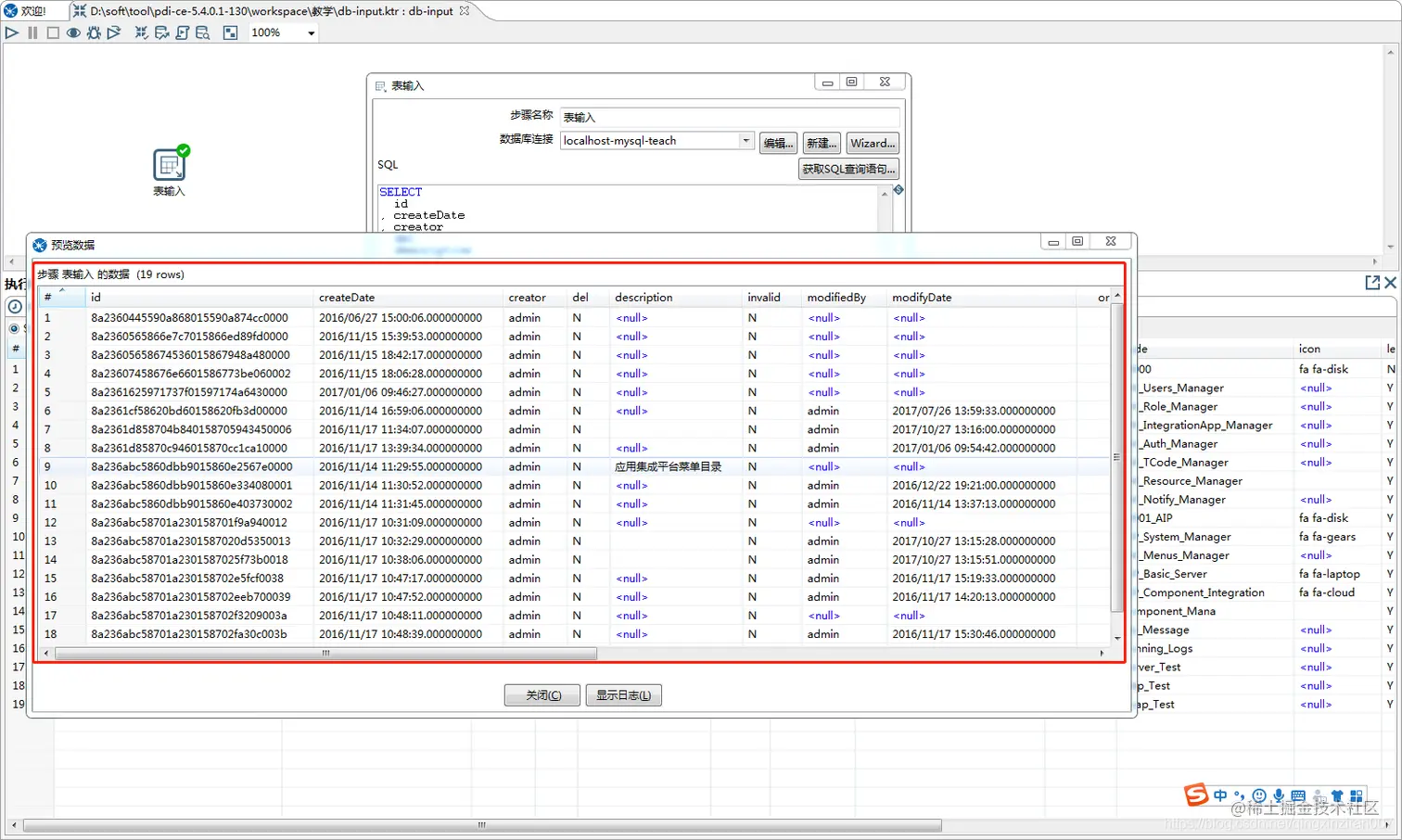1402x840 pixels.
Task: Sort preview by the invalid column header
Action: point(773,298)
